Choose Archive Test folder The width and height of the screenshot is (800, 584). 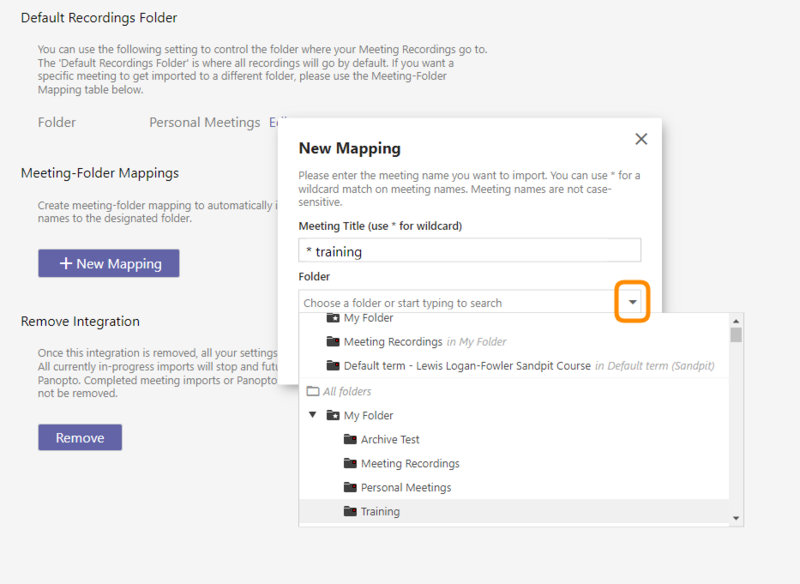click(390, 440)
